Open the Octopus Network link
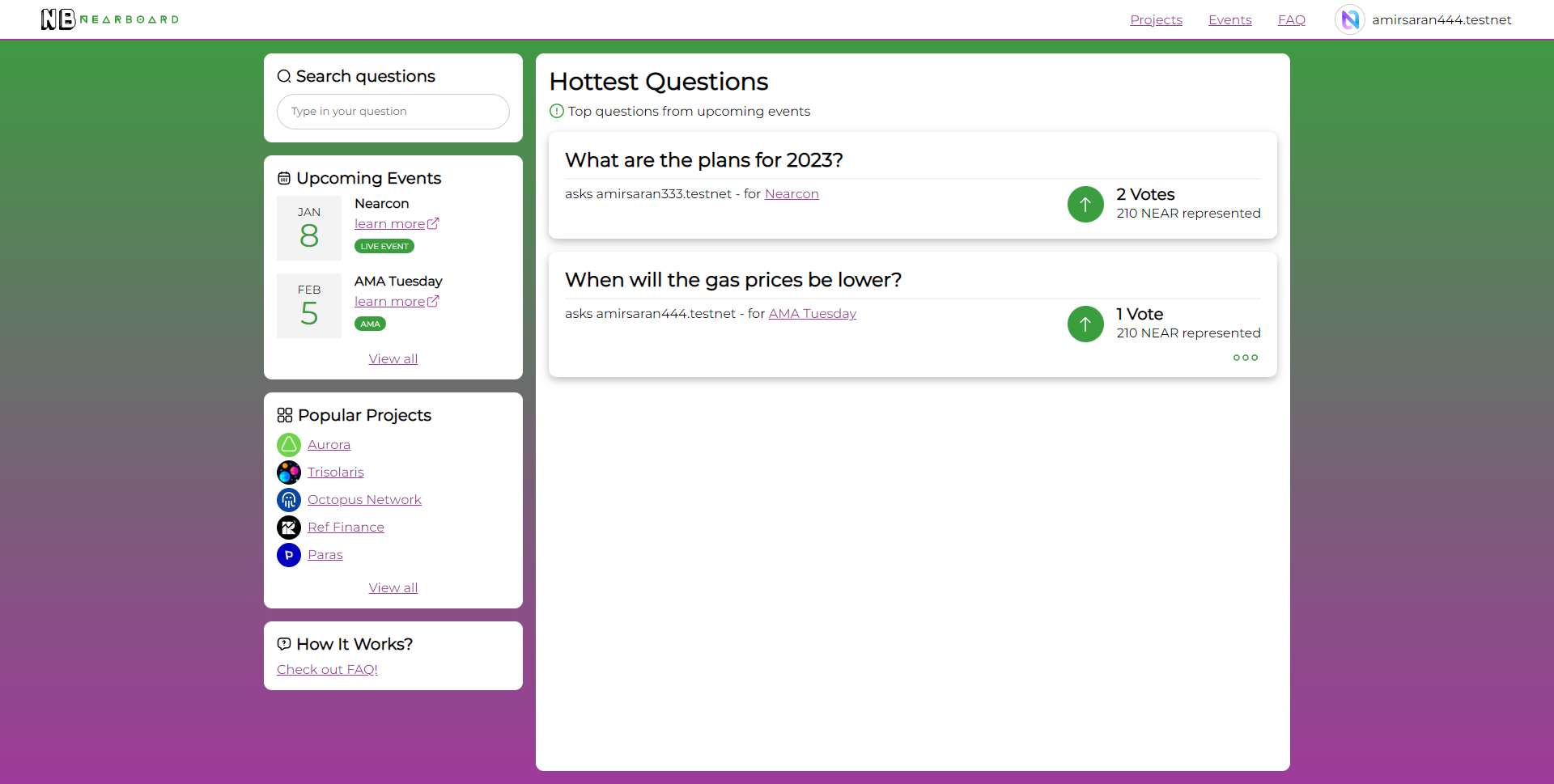The height and width of the screenshot is (784, 1554). click(364, 499)
